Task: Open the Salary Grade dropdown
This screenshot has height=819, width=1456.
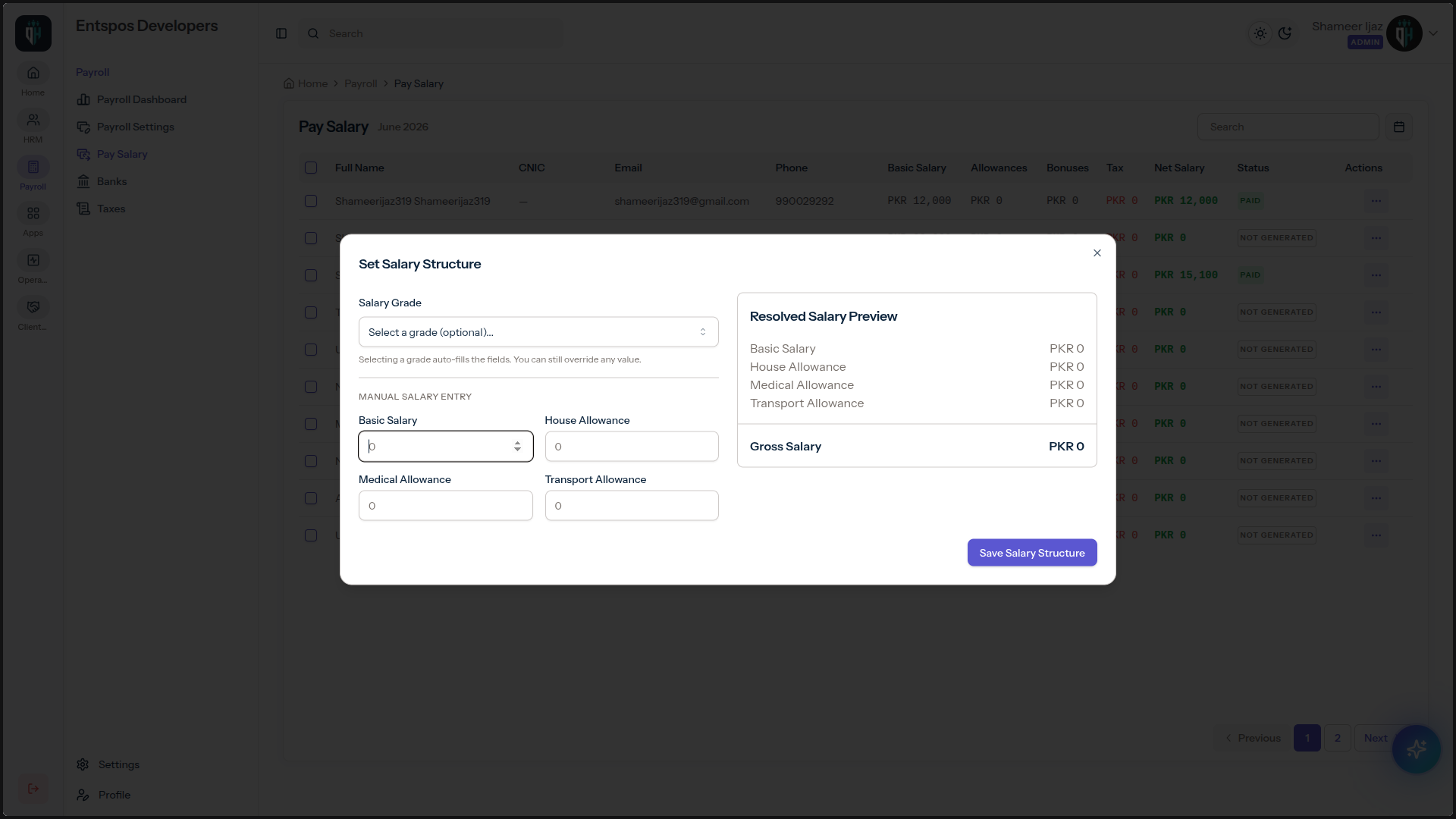Action: [x=538, y=332]
